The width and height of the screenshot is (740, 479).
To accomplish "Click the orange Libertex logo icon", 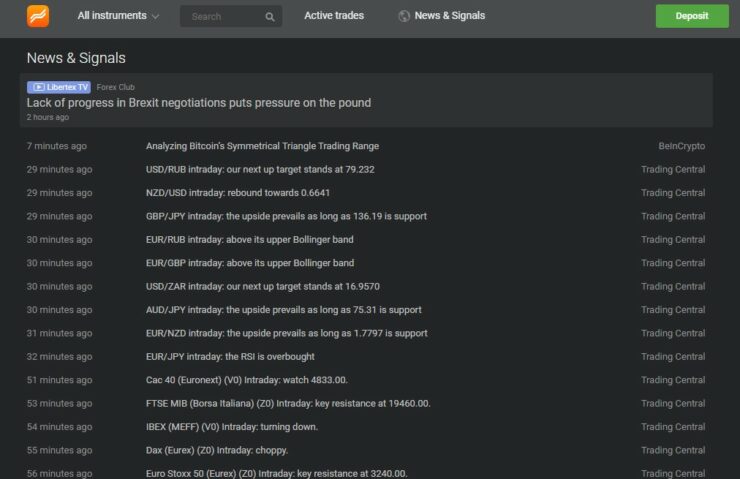I will 38,16.
